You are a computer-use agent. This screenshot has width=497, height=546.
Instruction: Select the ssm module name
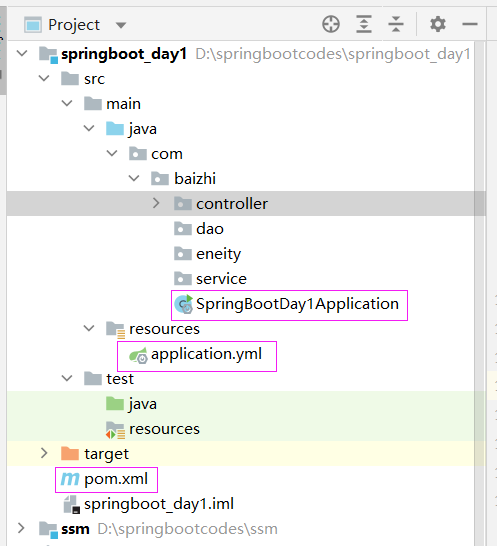point(75,530)
